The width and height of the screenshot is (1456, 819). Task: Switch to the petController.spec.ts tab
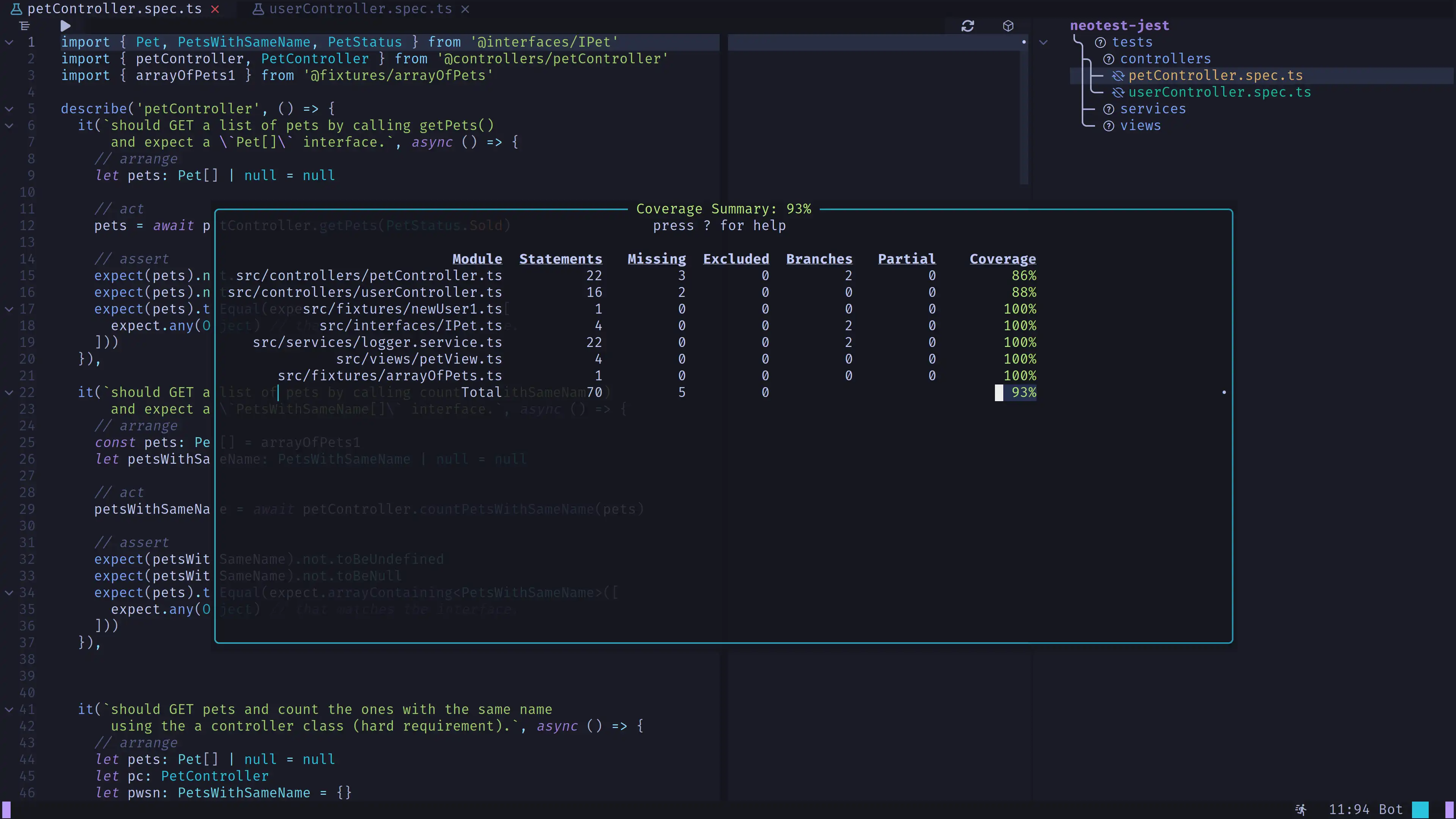(114, 9)
